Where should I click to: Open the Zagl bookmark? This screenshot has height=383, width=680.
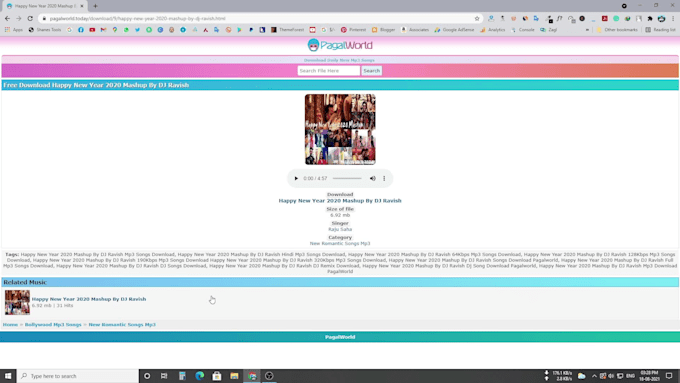click(x=549, y=30)
